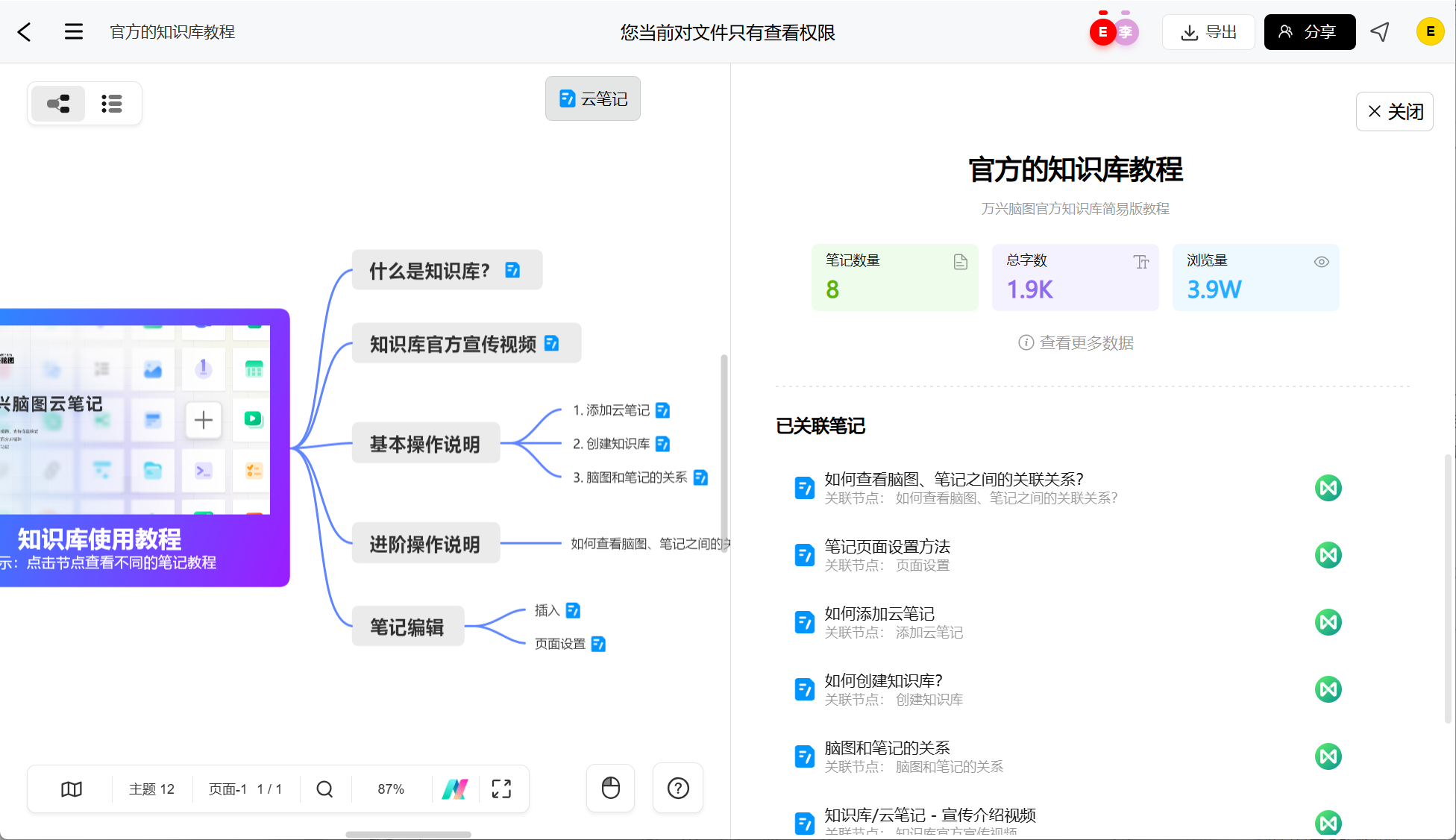
Task: Click the pink 李 collaborator avatar
Action: [x=1126, y=32]
